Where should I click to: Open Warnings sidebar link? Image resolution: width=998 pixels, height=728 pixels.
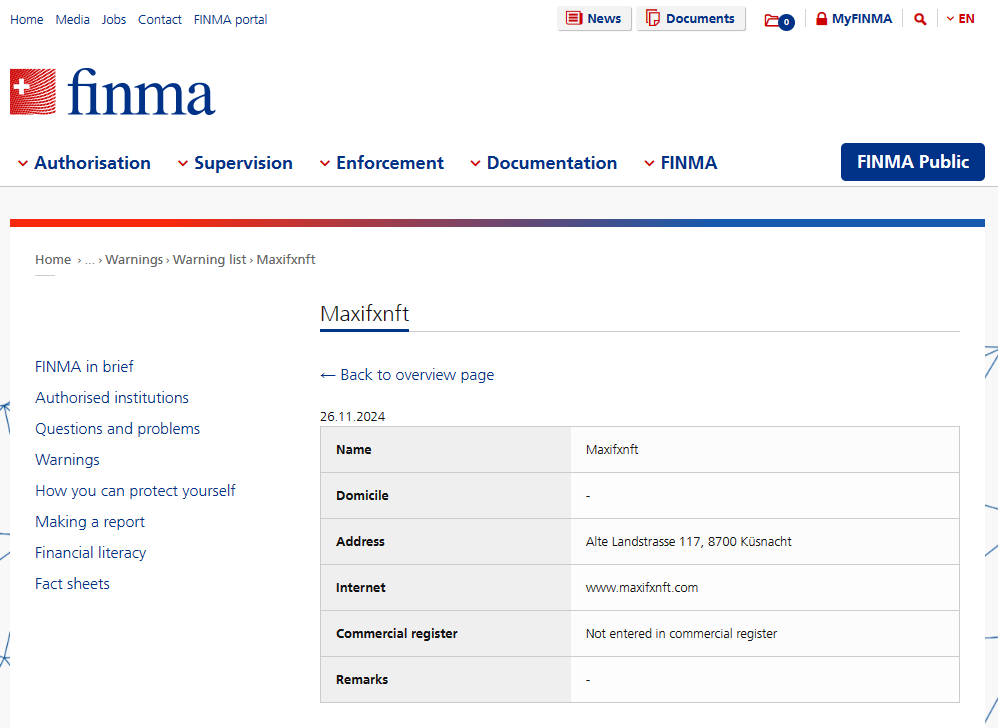[x=67, y=459]
